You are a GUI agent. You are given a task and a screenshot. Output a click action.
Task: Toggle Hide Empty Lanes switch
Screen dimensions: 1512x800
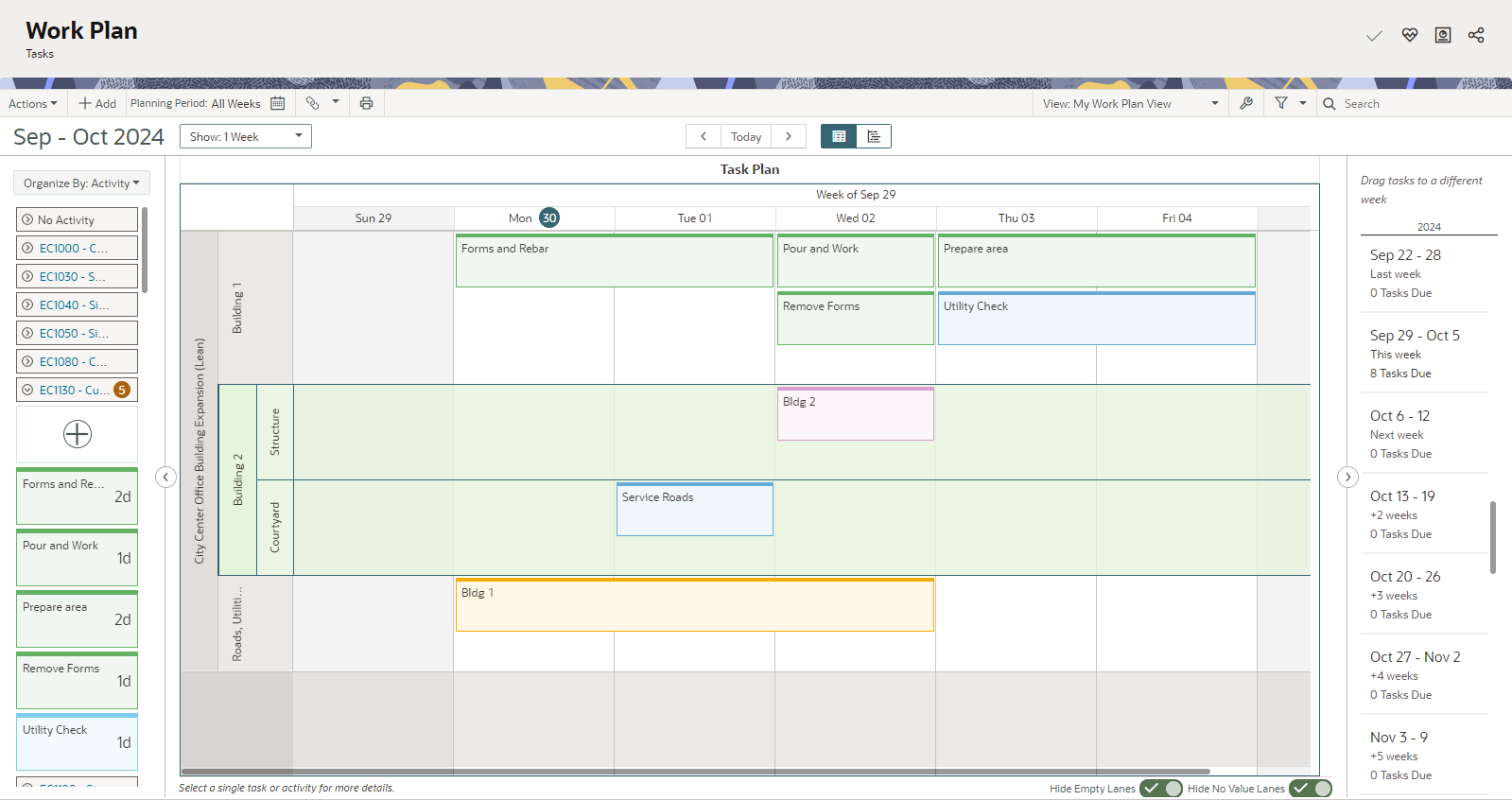pyautogui.click(x=1161, y=789)
